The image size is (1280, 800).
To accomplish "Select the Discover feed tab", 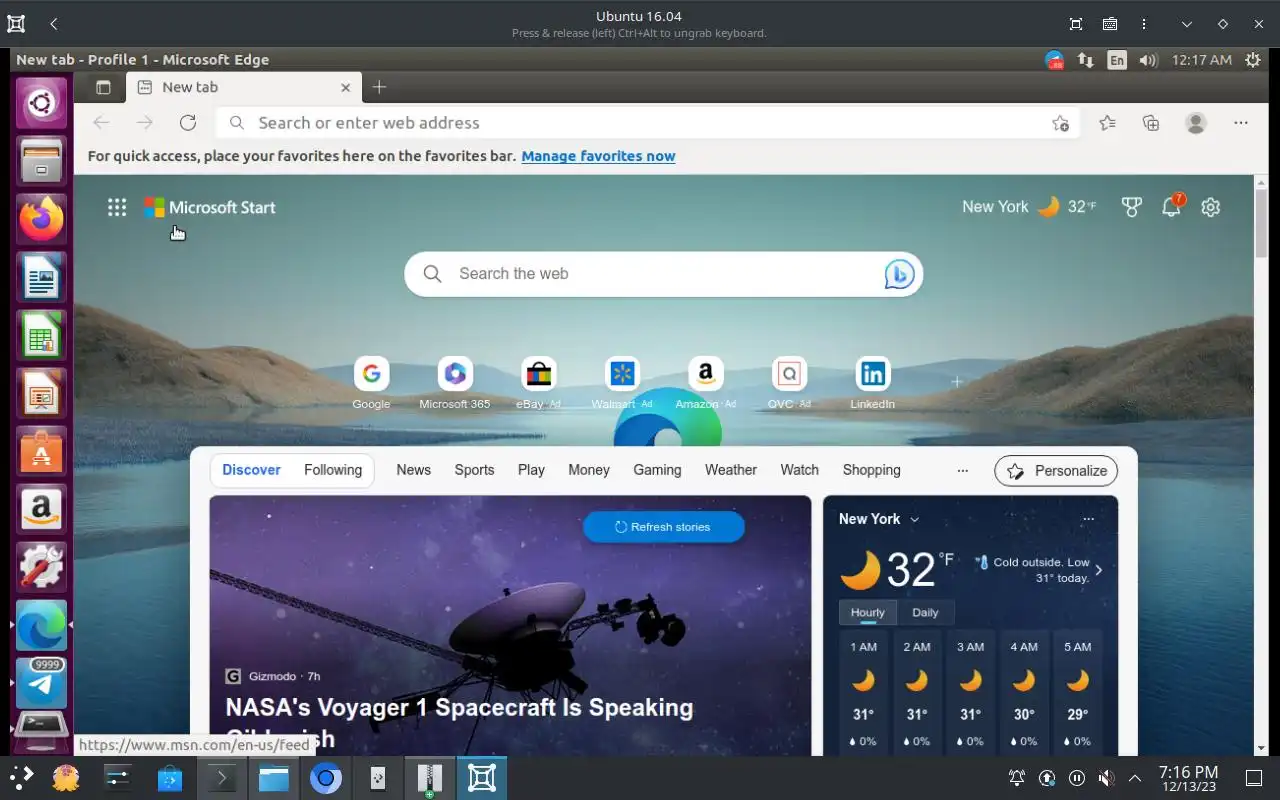I will pyautogui.click(x=251, y=470).
